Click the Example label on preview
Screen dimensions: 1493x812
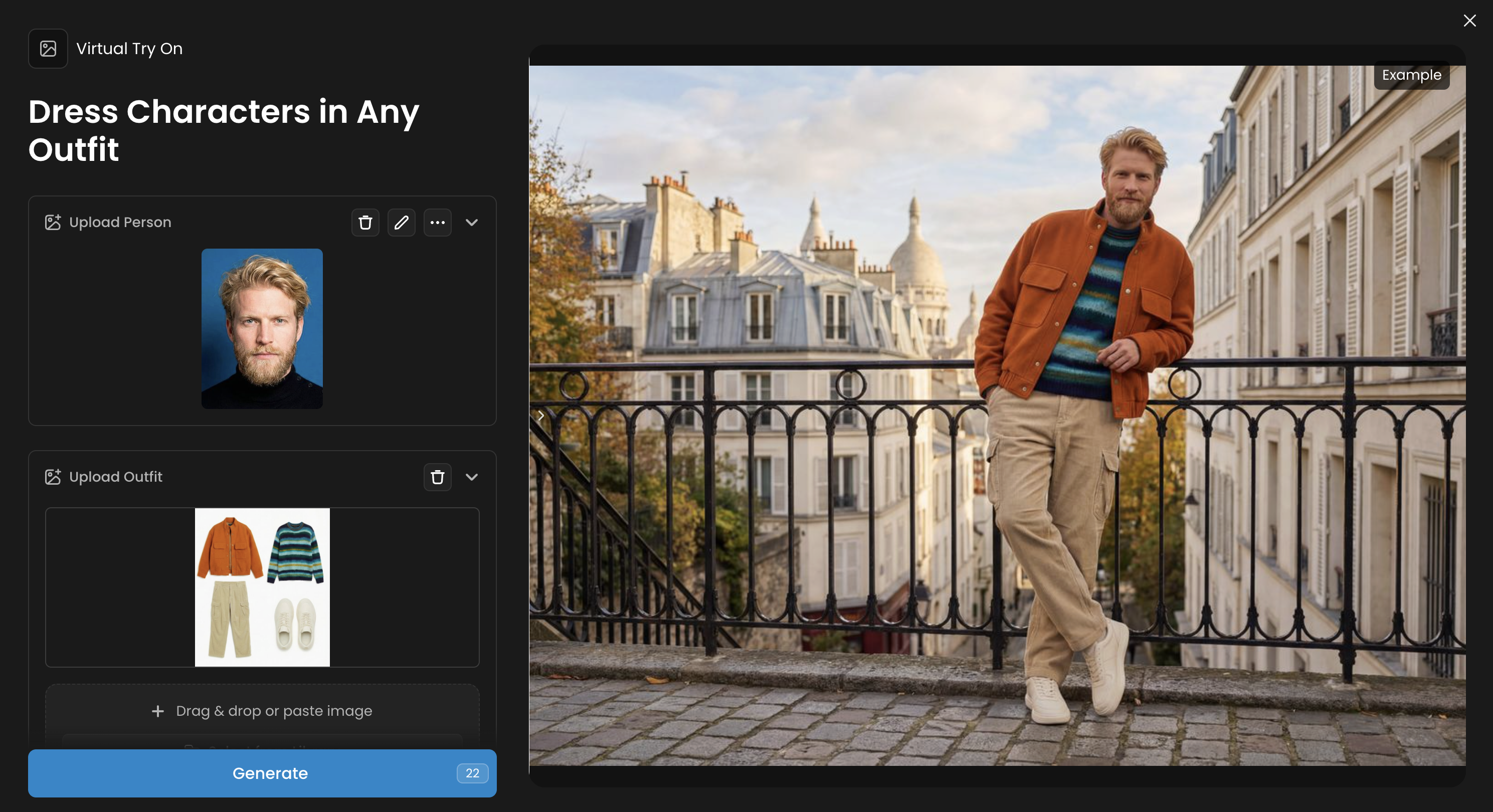tap(1411, 75)
